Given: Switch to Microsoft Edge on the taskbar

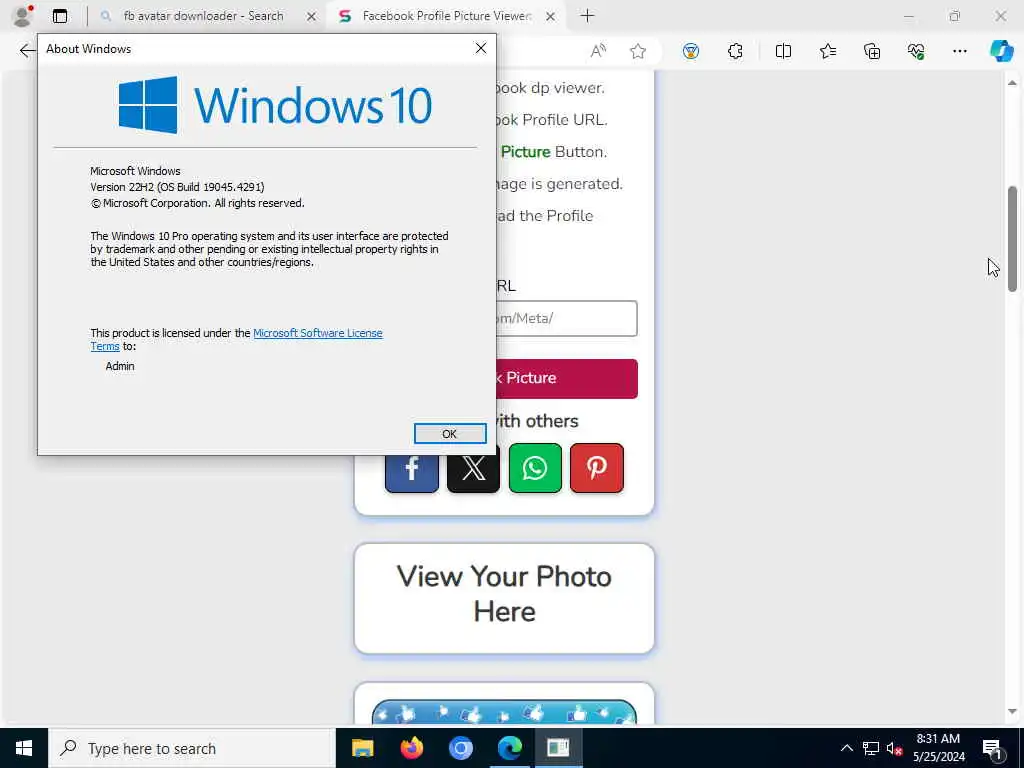Looking at the screenshot, I should (x=509, y=748).
